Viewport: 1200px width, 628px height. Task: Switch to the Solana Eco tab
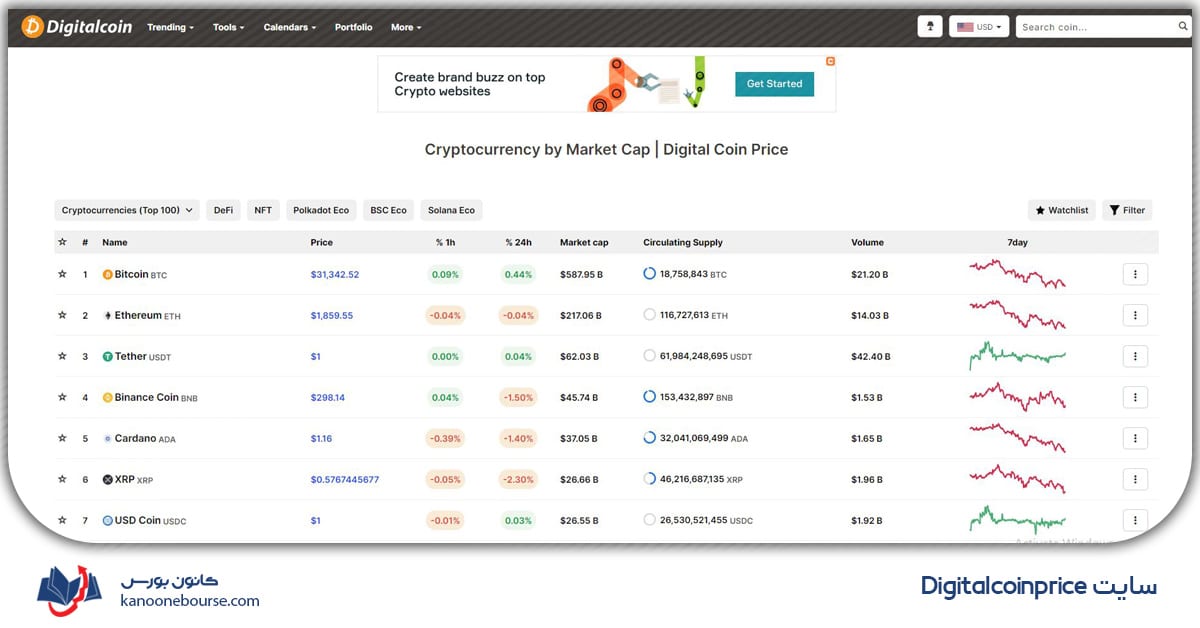(x=451, y=210)
